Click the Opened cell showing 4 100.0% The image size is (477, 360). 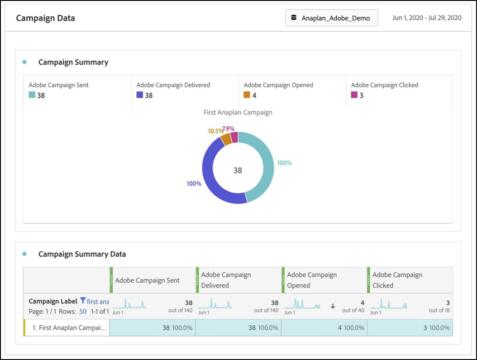click(x=324, y=328)
